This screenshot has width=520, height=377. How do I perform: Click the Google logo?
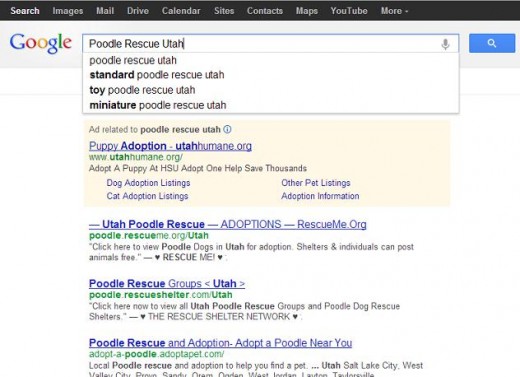tap(41, 43)
